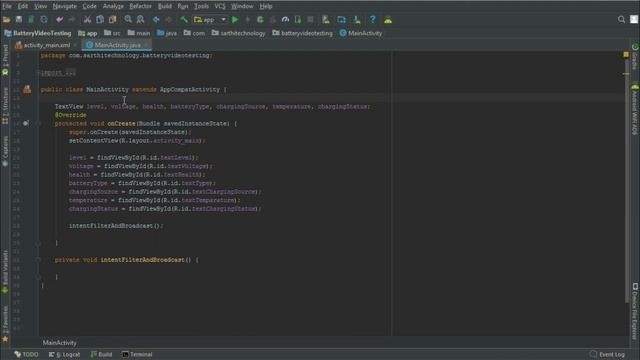Open the Android WiFi ADB side panel
The height and width of the screenshot is (360, 640).
pyautogui.click(x=635, y=109)
